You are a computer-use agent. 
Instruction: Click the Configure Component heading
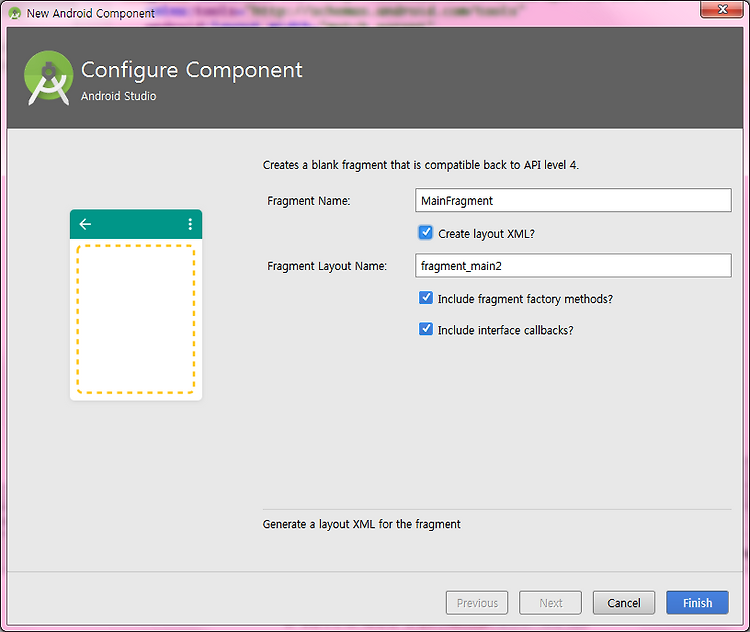click(x=191, y=70)
